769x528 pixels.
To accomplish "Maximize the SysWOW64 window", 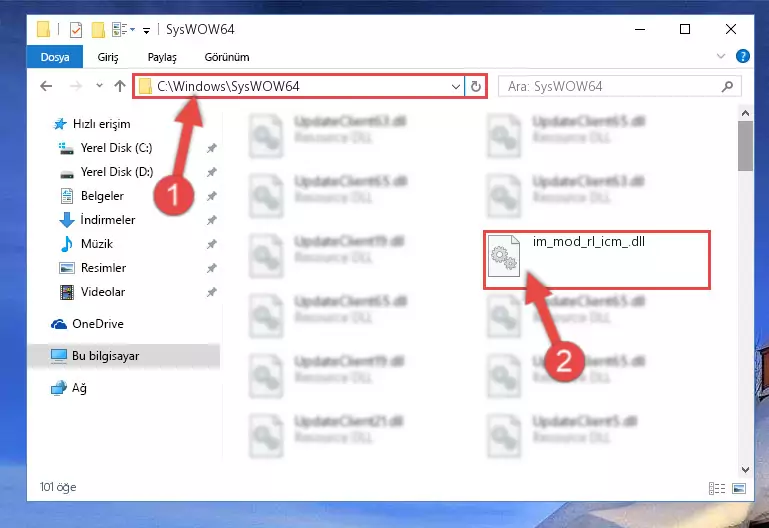I will (685, 29).
